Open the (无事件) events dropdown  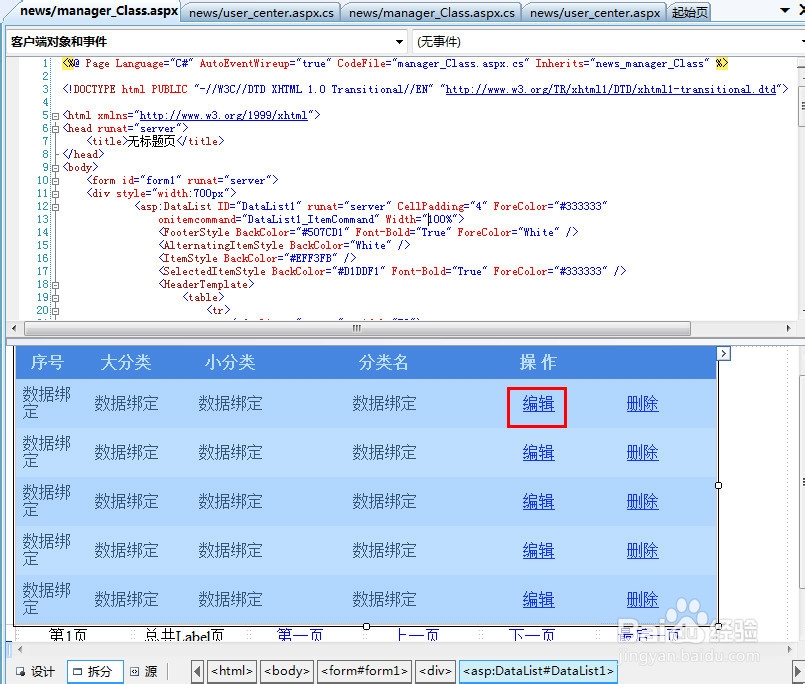tap(609, 42)
